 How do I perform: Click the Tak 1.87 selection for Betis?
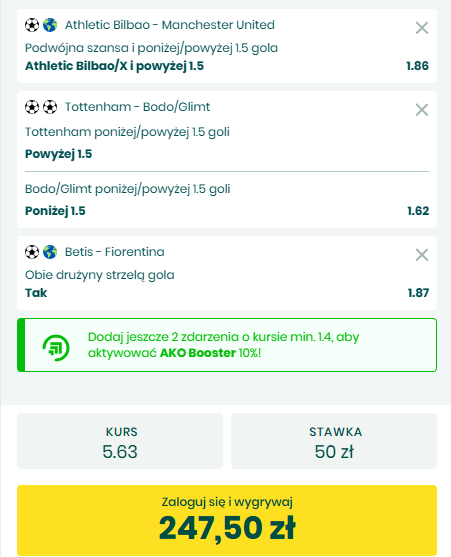[x=227, y=293]
